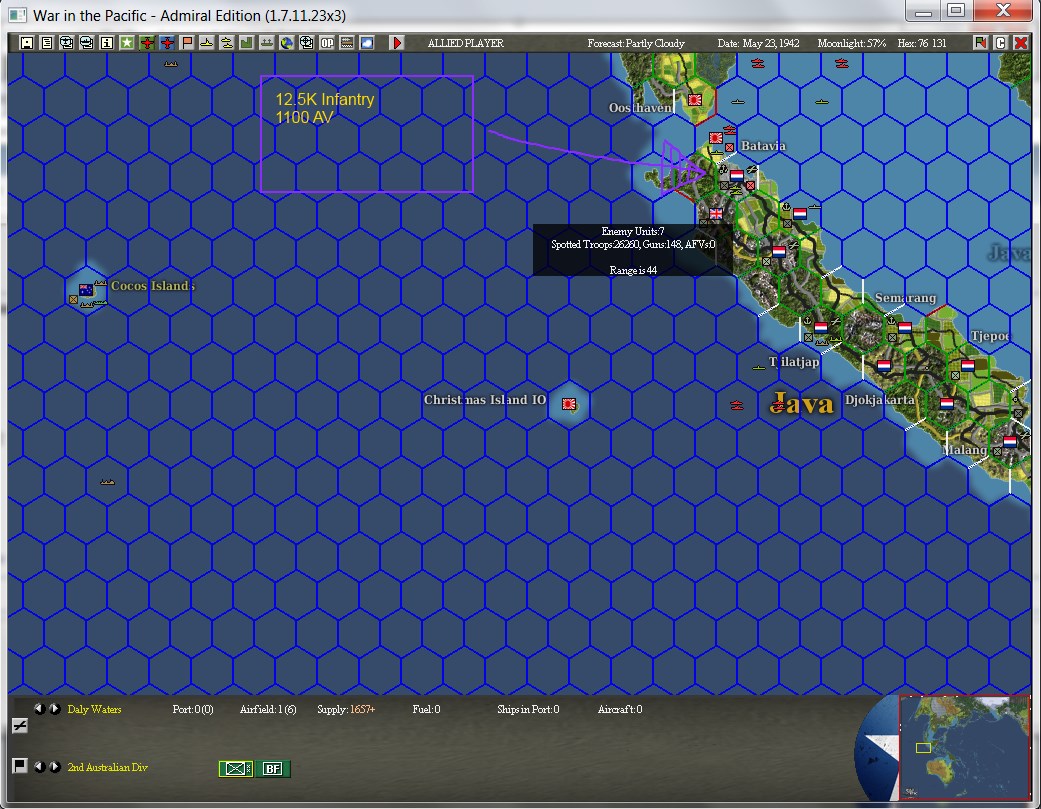Viewport: 1041px width, 809px height.
Task: Click the Port: 0 (0) value
Action: point(193,709)
